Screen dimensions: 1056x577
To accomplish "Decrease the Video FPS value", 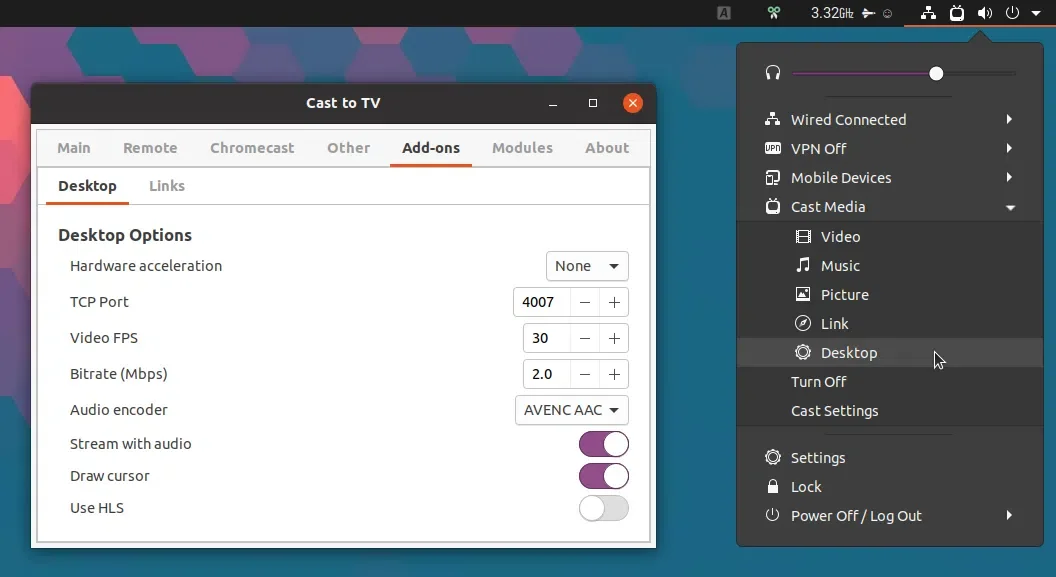I will tap(585, 338).
